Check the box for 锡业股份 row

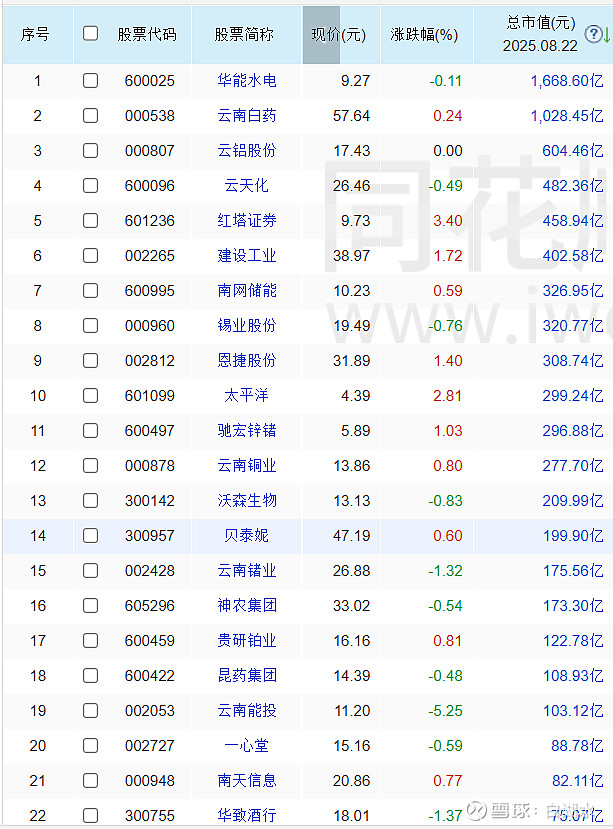click(90, 326)
